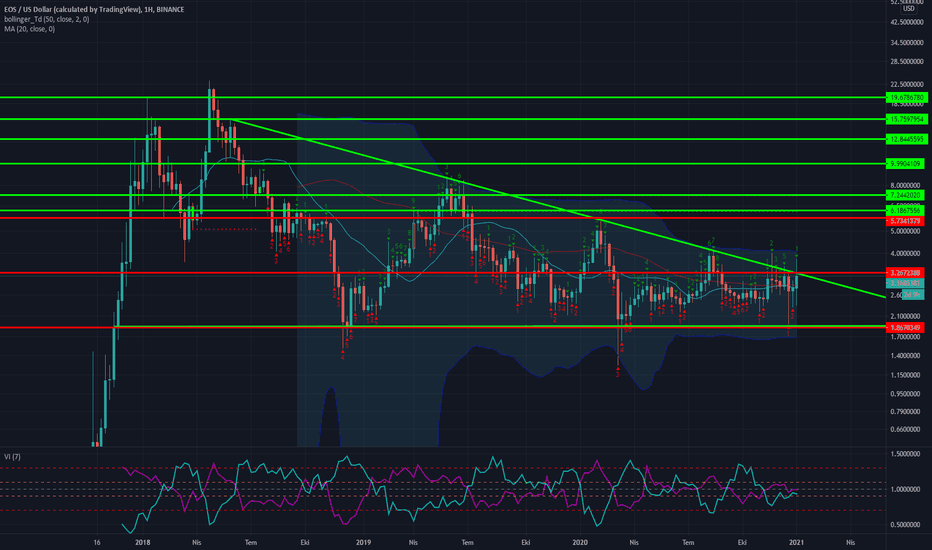Open the EOS / US Dollar symbol title

coord(94,10)
